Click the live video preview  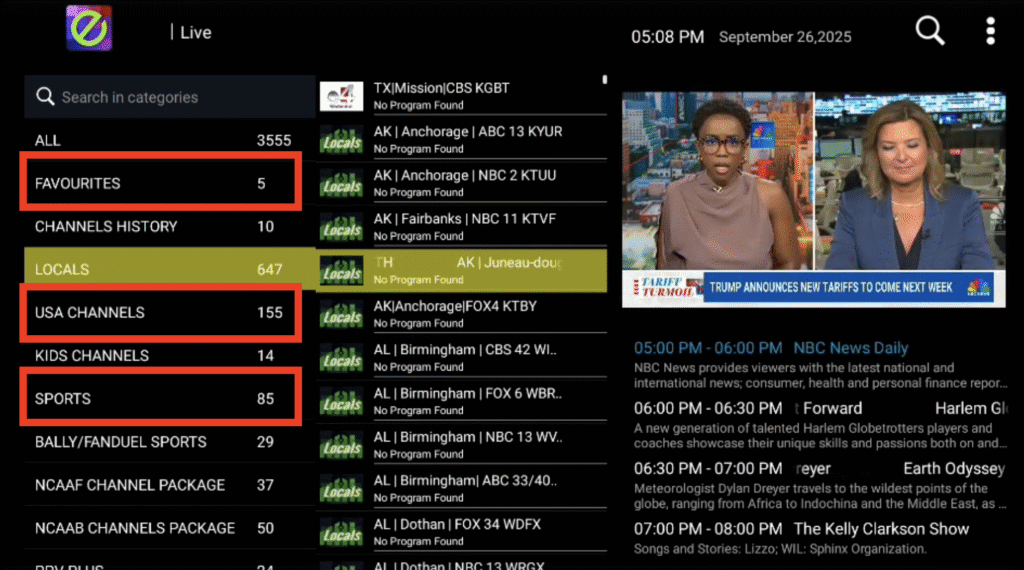814,200
